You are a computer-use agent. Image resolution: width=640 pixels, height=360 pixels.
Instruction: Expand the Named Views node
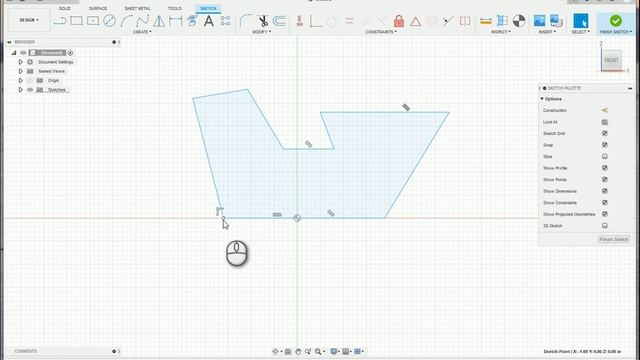coord(20,71)
